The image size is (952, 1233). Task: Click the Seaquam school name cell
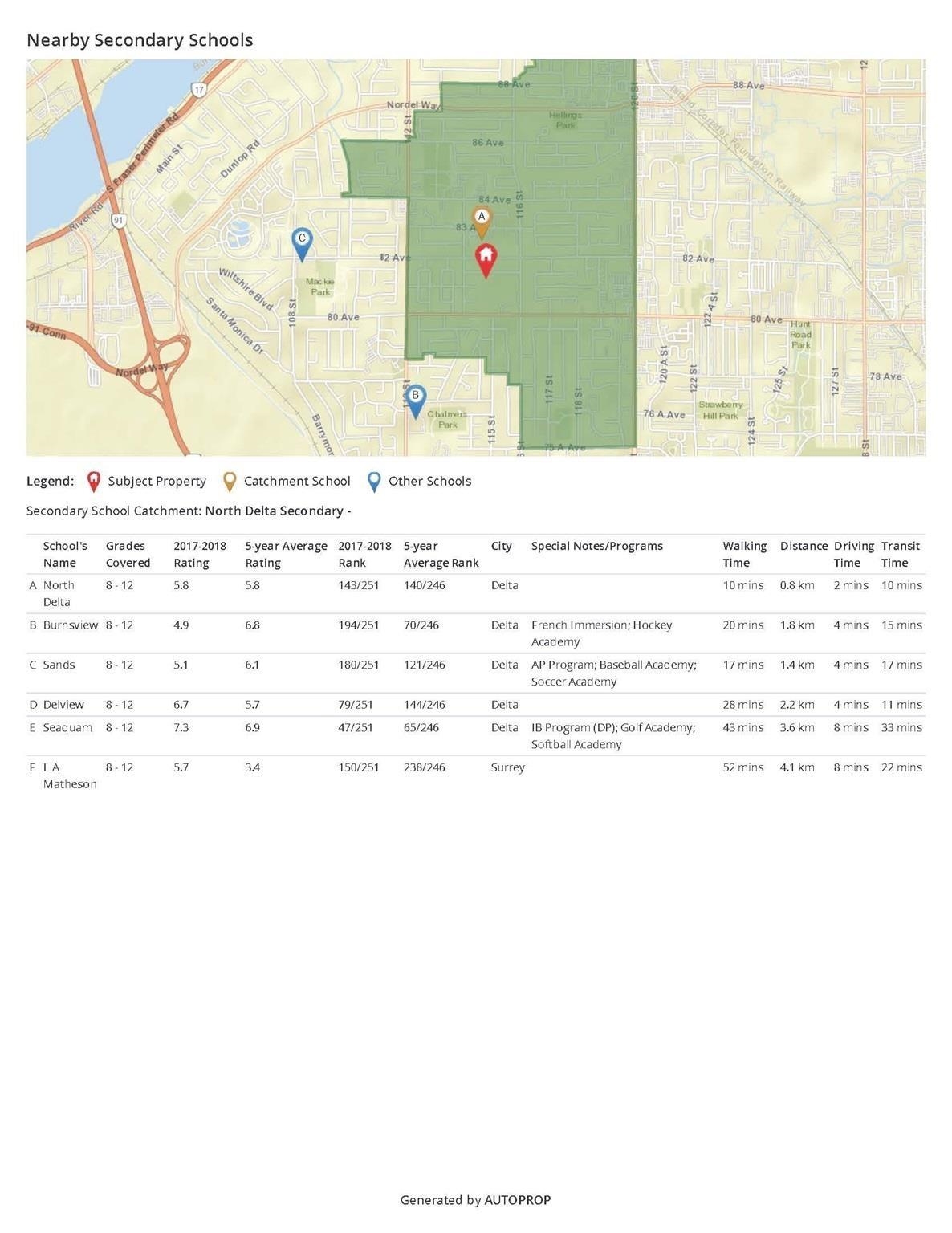[67, 727]
